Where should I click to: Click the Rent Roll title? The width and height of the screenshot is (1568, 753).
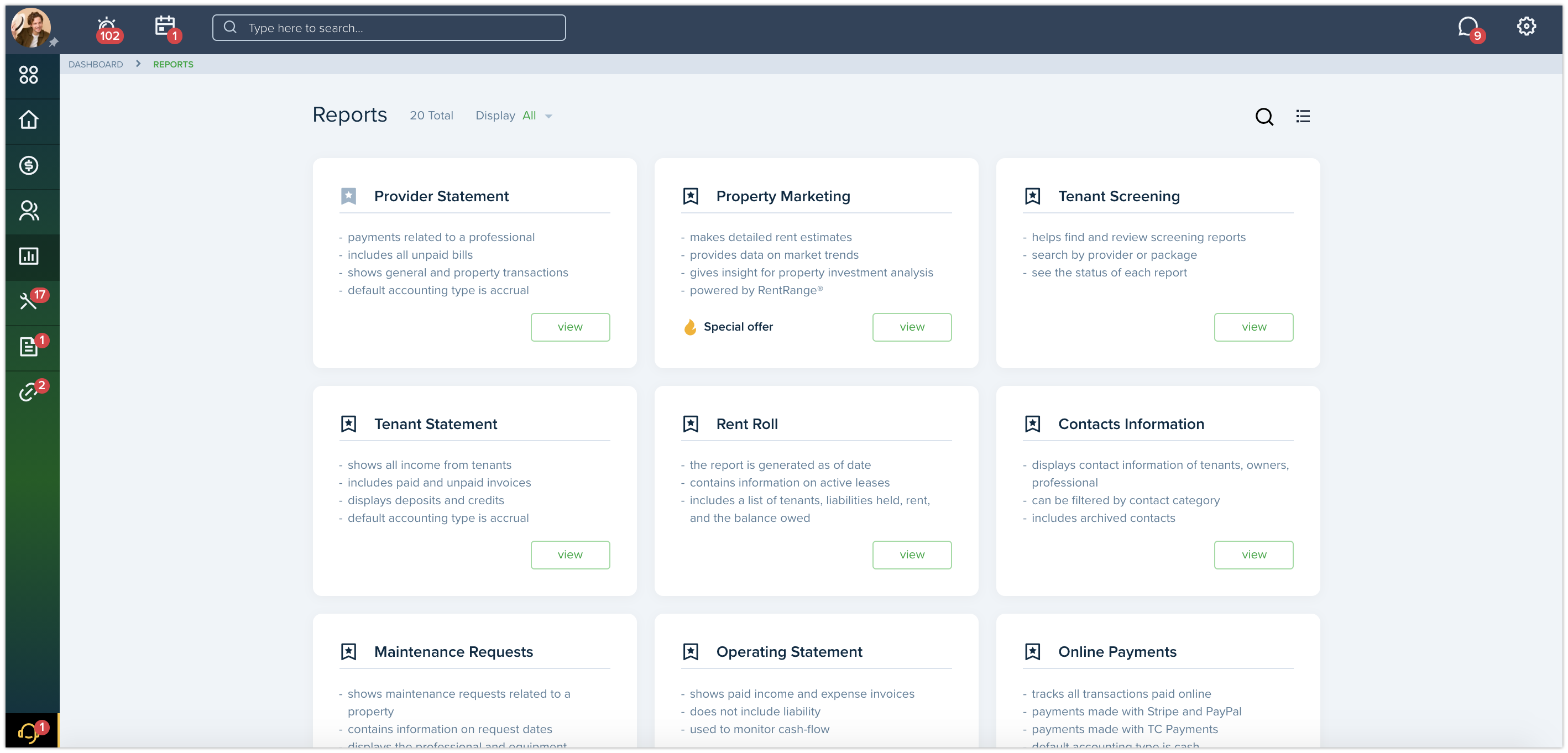coord(747,423)
